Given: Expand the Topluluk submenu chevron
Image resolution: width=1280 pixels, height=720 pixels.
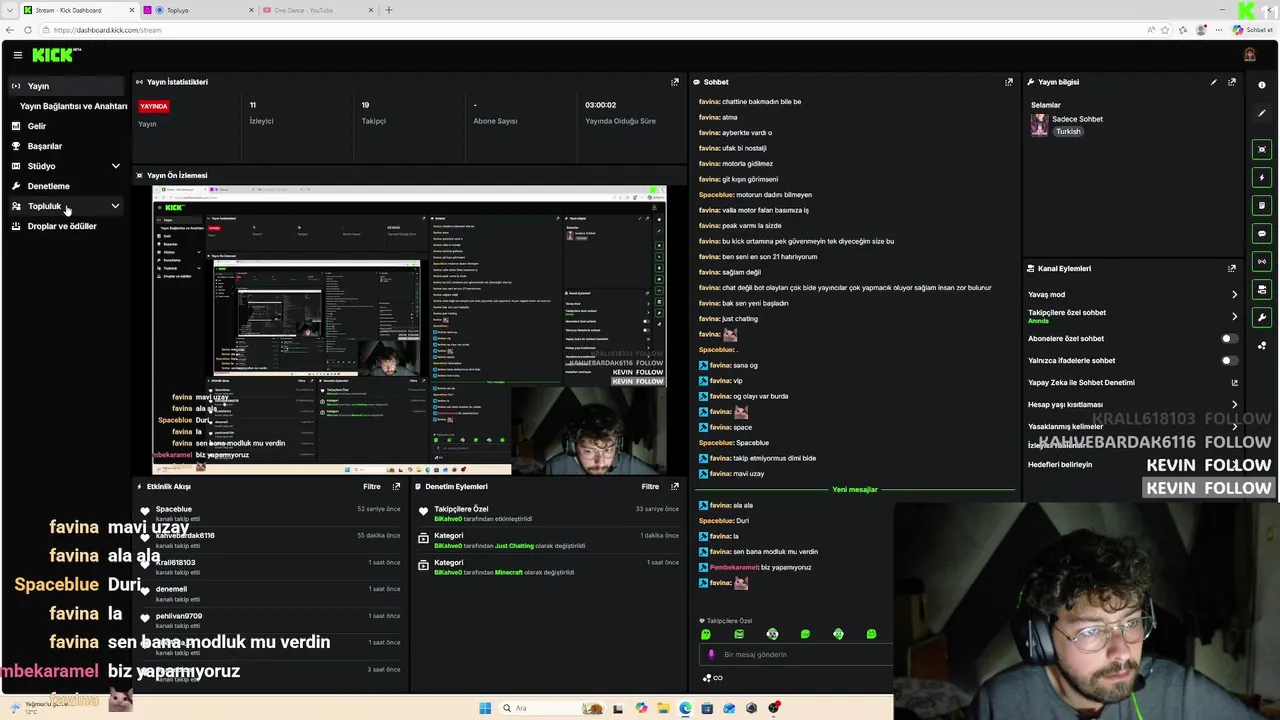Looking at the screenshot, I should click(x=115, y=206).
